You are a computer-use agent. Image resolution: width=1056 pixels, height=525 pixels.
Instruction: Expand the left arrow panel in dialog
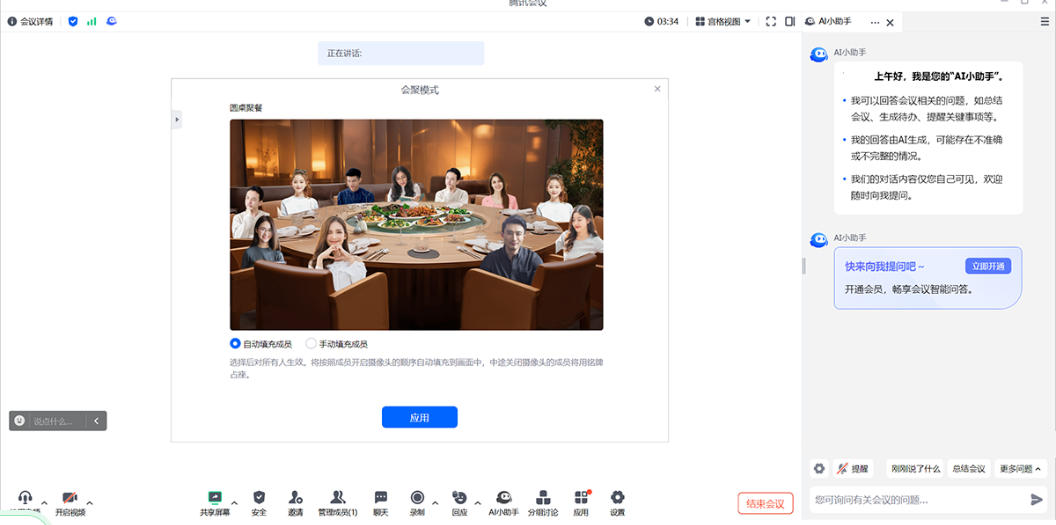[x=176, y=120]
